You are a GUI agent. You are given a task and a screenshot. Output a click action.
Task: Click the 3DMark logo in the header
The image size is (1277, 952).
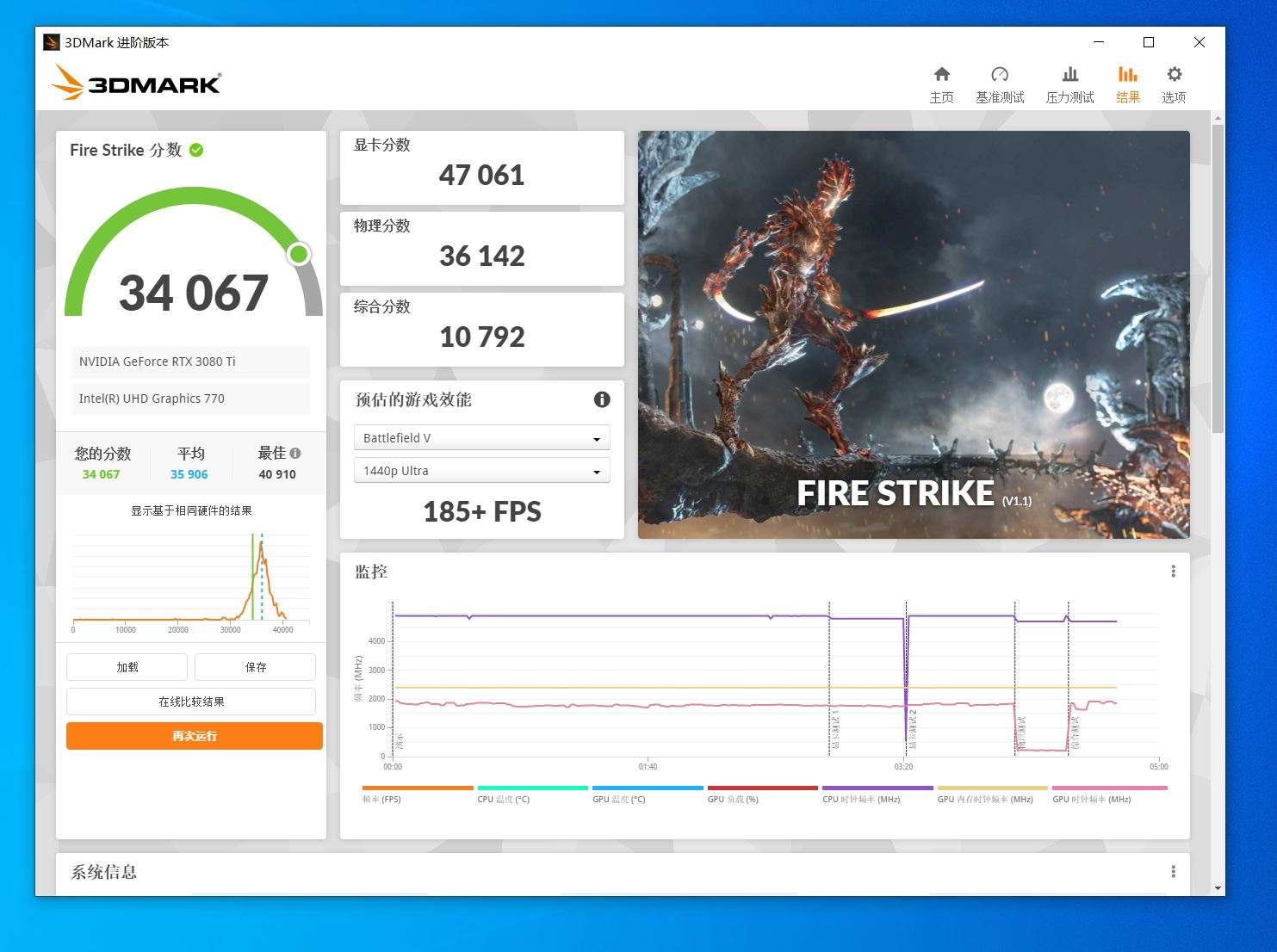click(x=136, y=83)
